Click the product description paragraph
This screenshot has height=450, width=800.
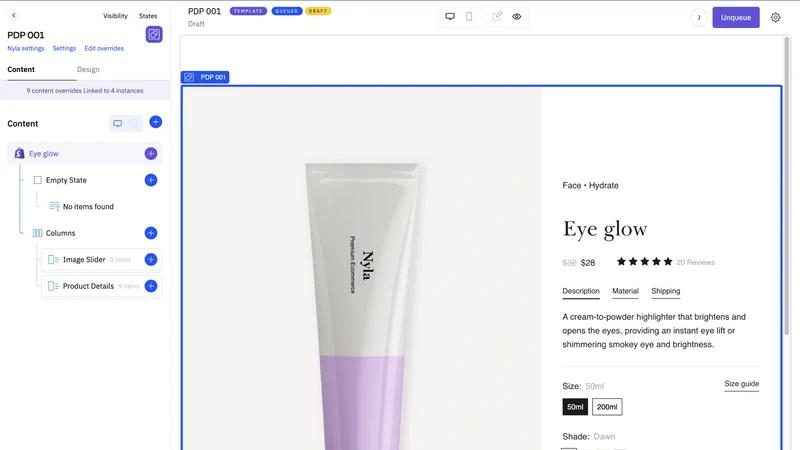[x=654, y=331]
